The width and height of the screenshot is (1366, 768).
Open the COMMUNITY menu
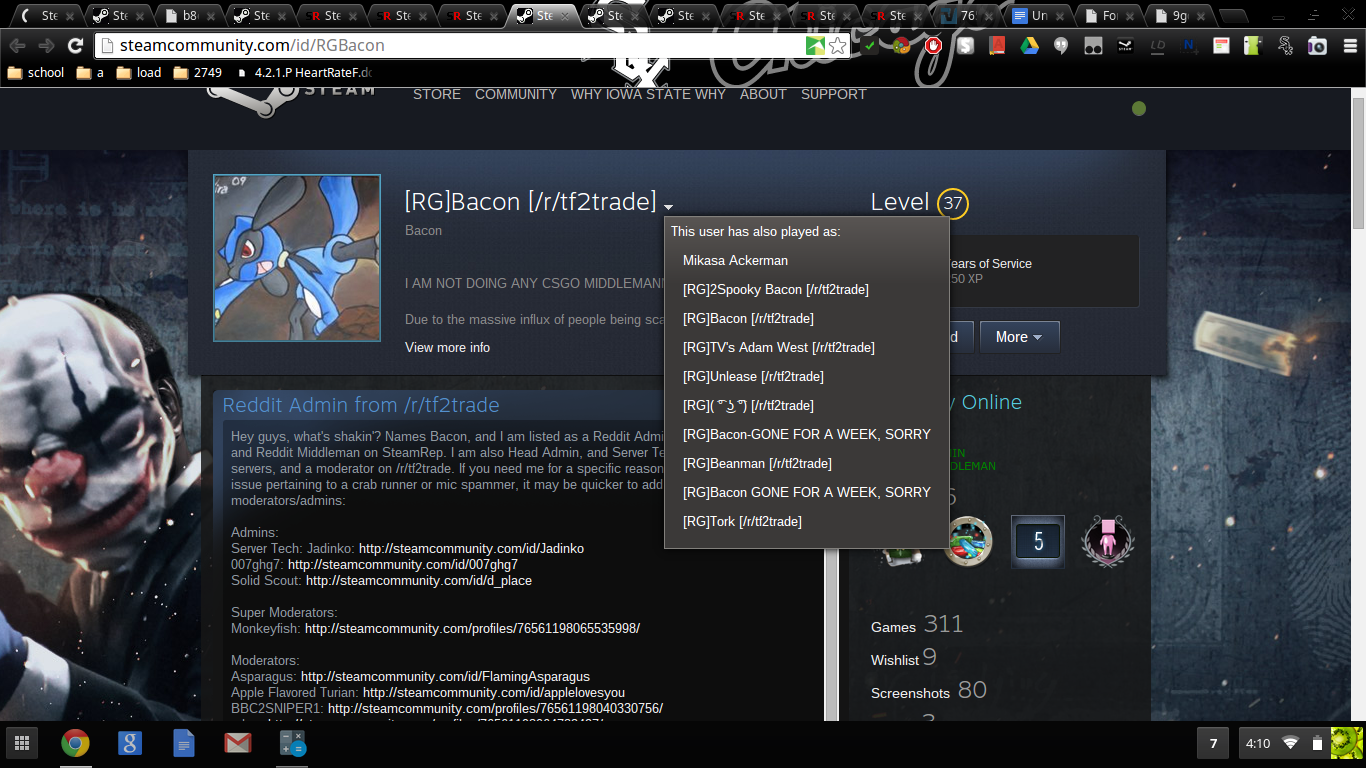pos(516,94)
